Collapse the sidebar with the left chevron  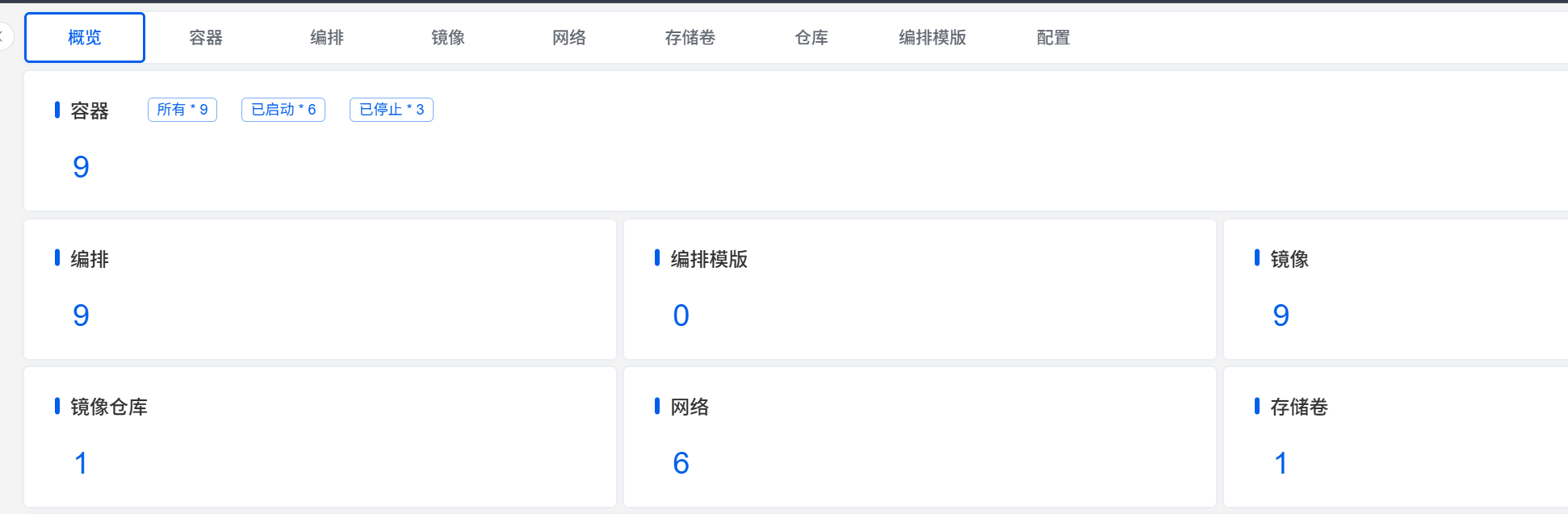click(x=3, y=36)
